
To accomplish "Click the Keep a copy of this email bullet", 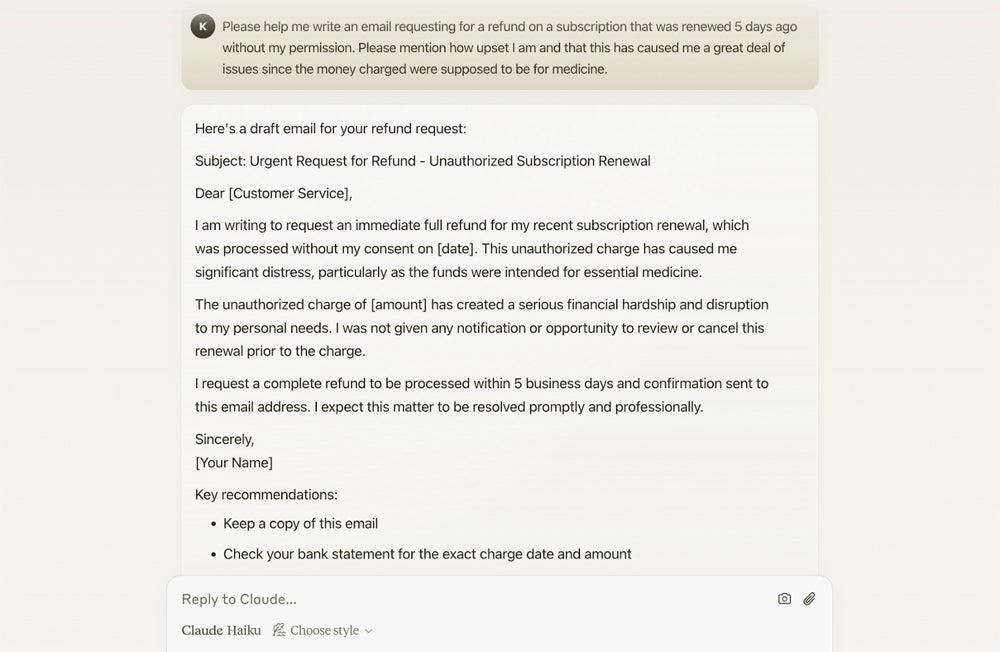I will click(300, 524).
